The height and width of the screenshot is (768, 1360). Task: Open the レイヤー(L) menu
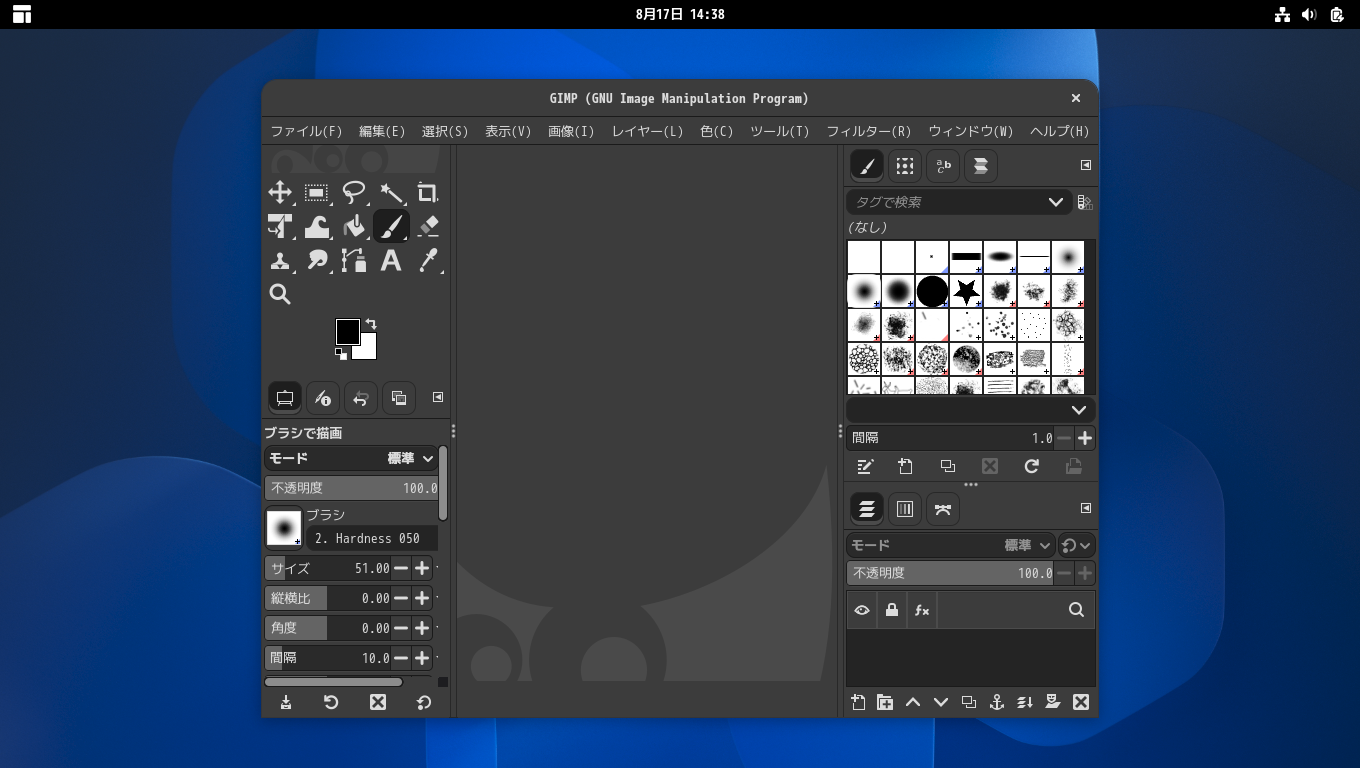click(x=647, y=131)
